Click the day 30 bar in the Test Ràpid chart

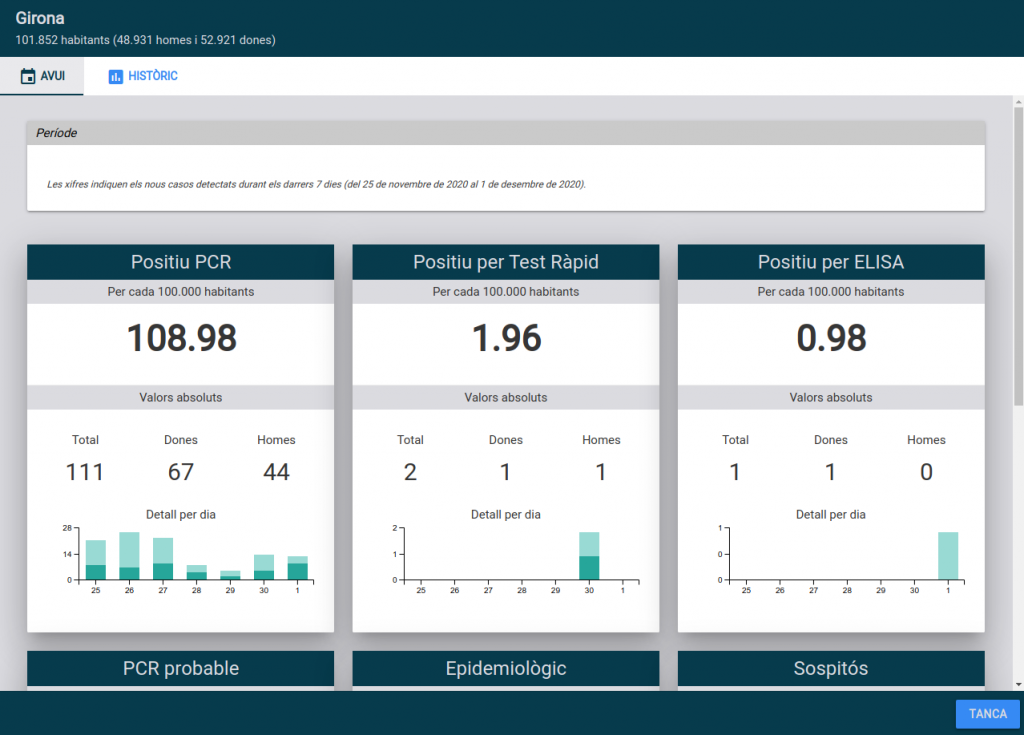coord(589,556)
